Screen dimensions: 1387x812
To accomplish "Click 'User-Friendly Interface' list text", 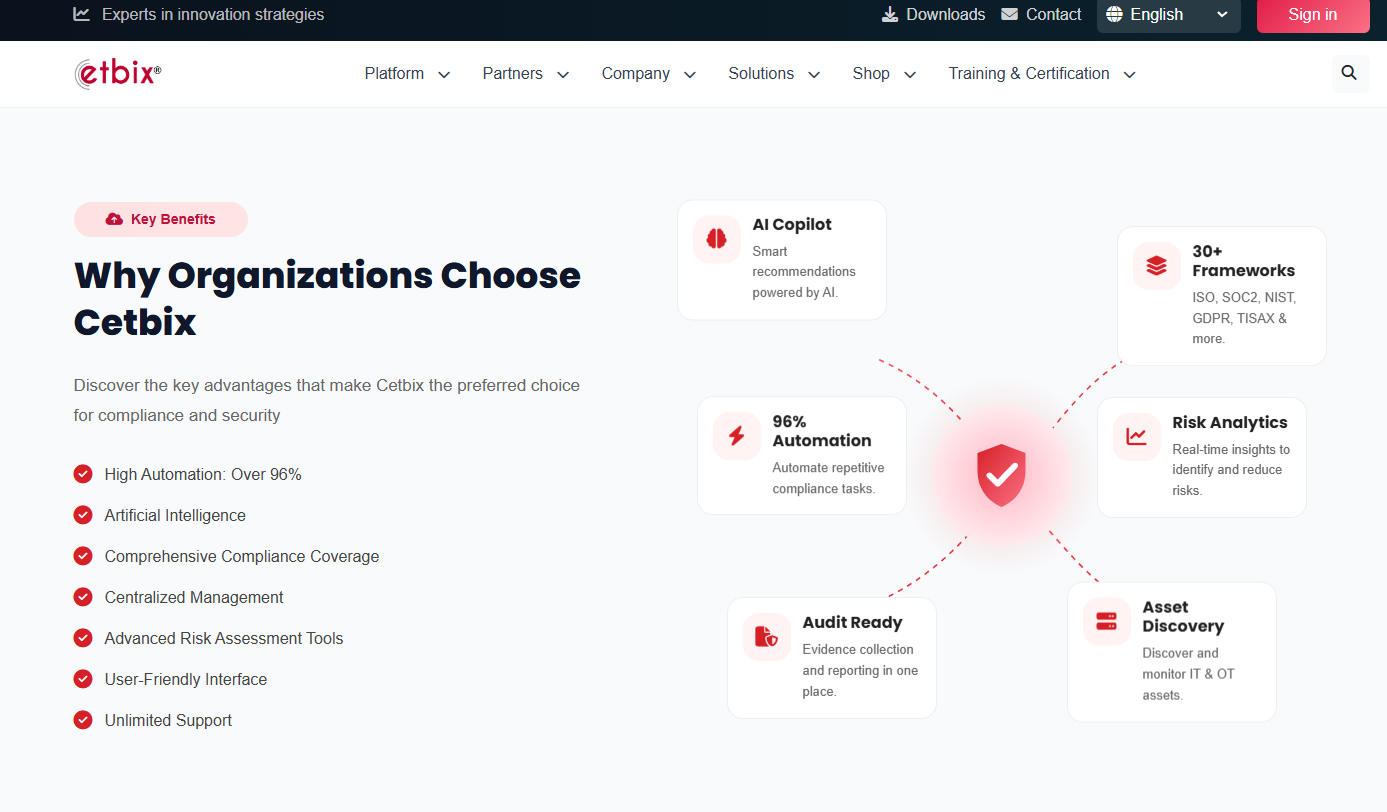I will 186,679.
